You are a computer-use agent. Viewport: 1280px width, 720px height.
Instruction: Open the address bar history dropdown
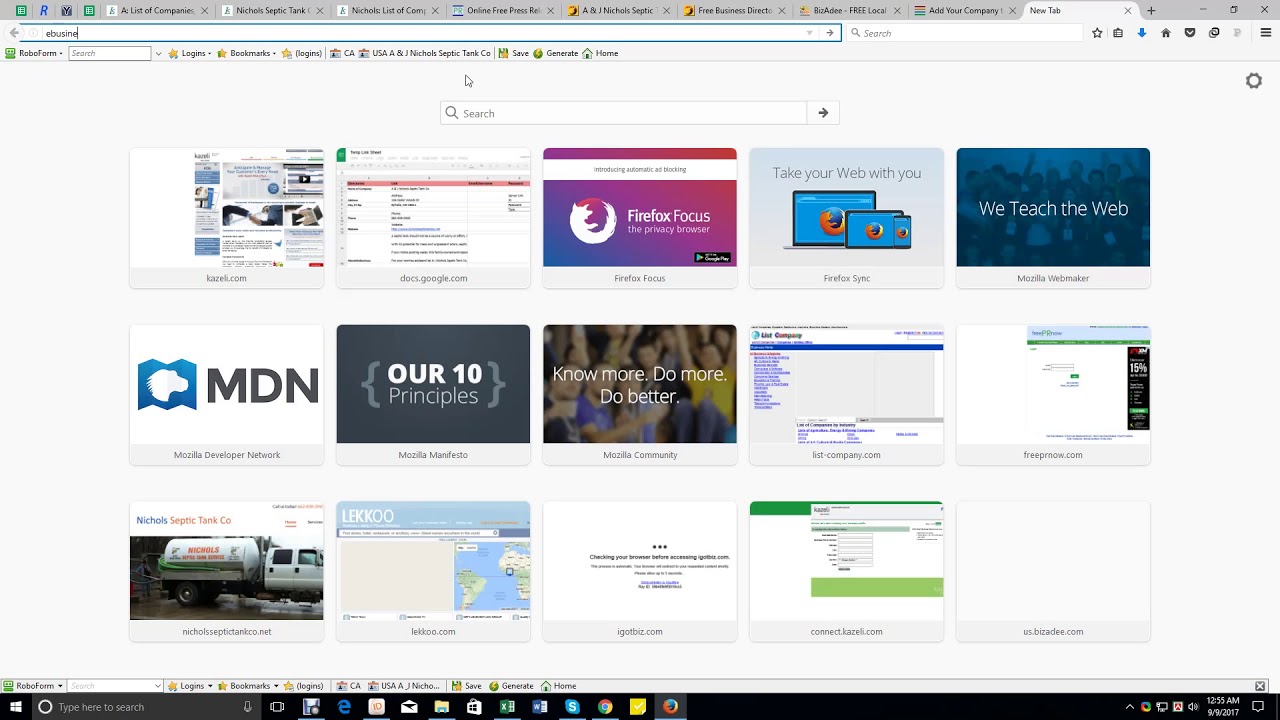coord(809,33)
